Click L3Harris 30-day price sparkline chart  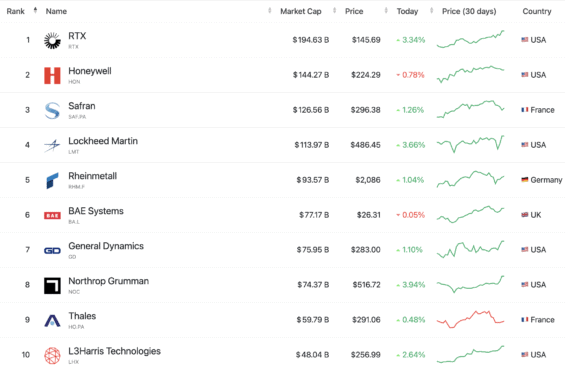(x=470, y=354)
